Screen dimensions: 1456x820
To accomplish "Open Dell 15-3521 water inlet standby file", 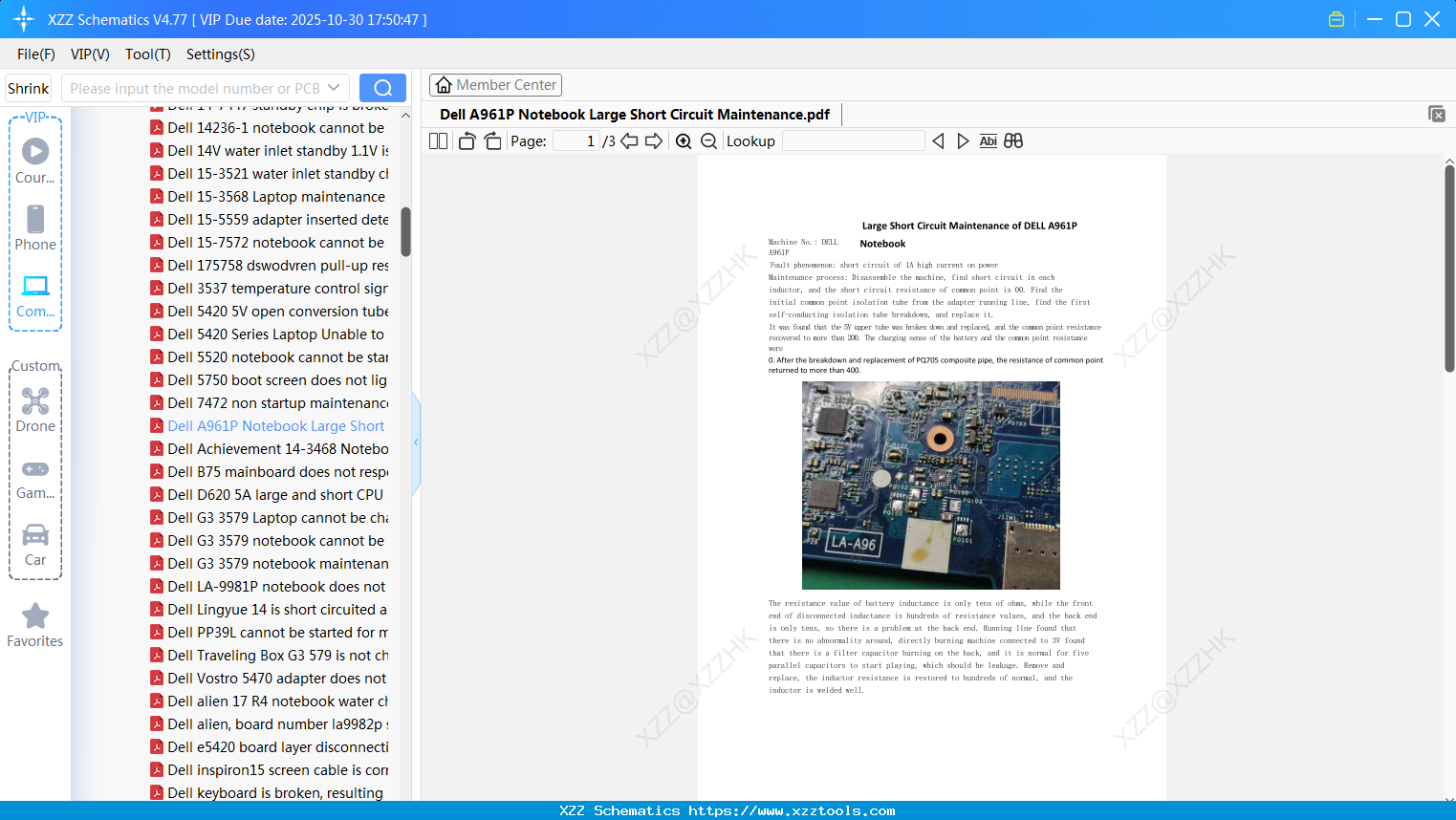I will pos(269,174).
